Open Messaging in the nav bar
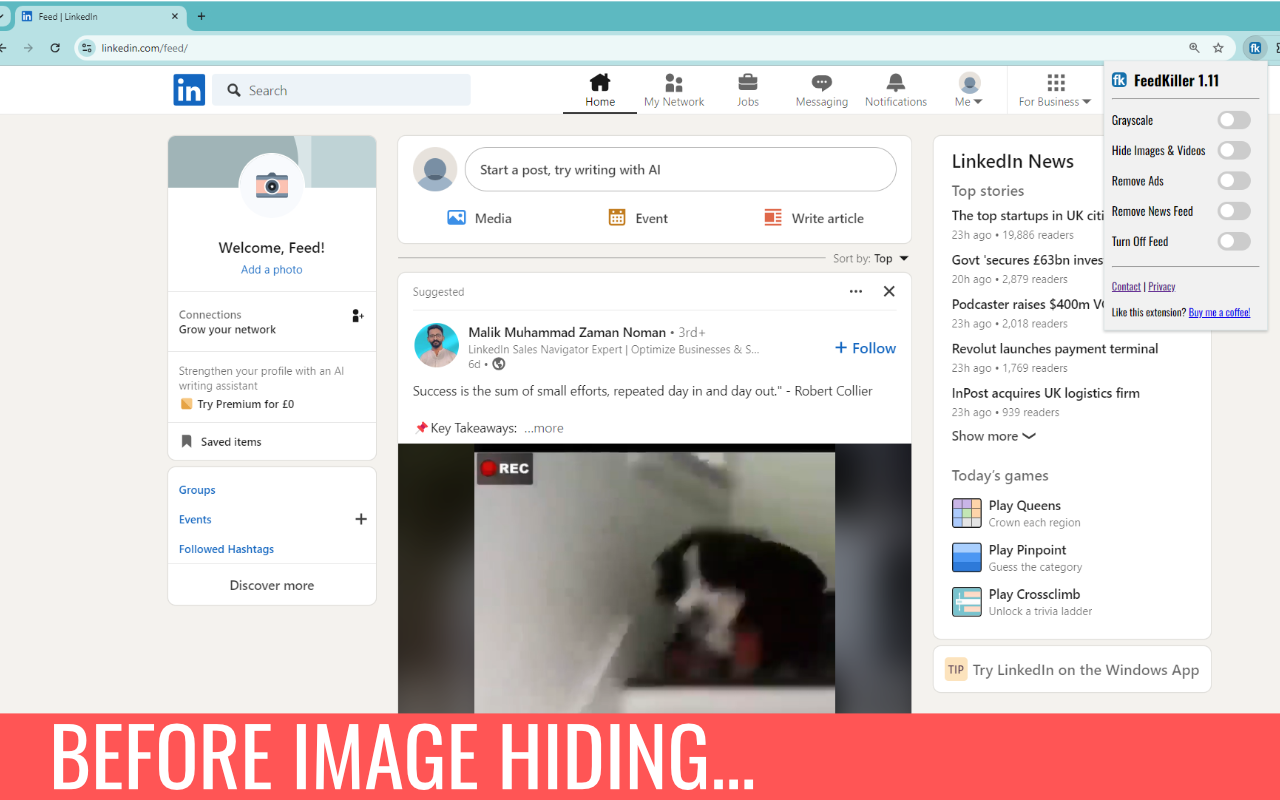Viewport: 1280px width, 800px height. point(822,90)
